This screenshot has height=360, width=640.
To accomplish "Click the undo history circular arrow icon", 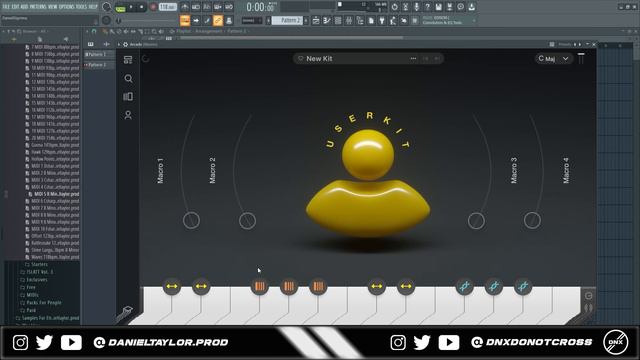I will (x=394, y=7).
